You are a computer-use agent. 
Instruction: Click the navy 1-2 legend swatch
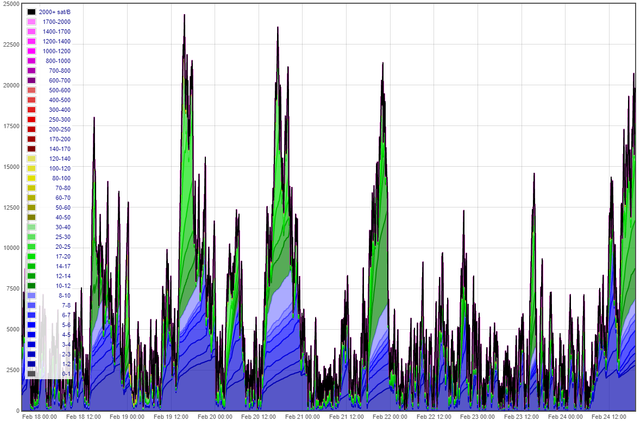[31, 364]
